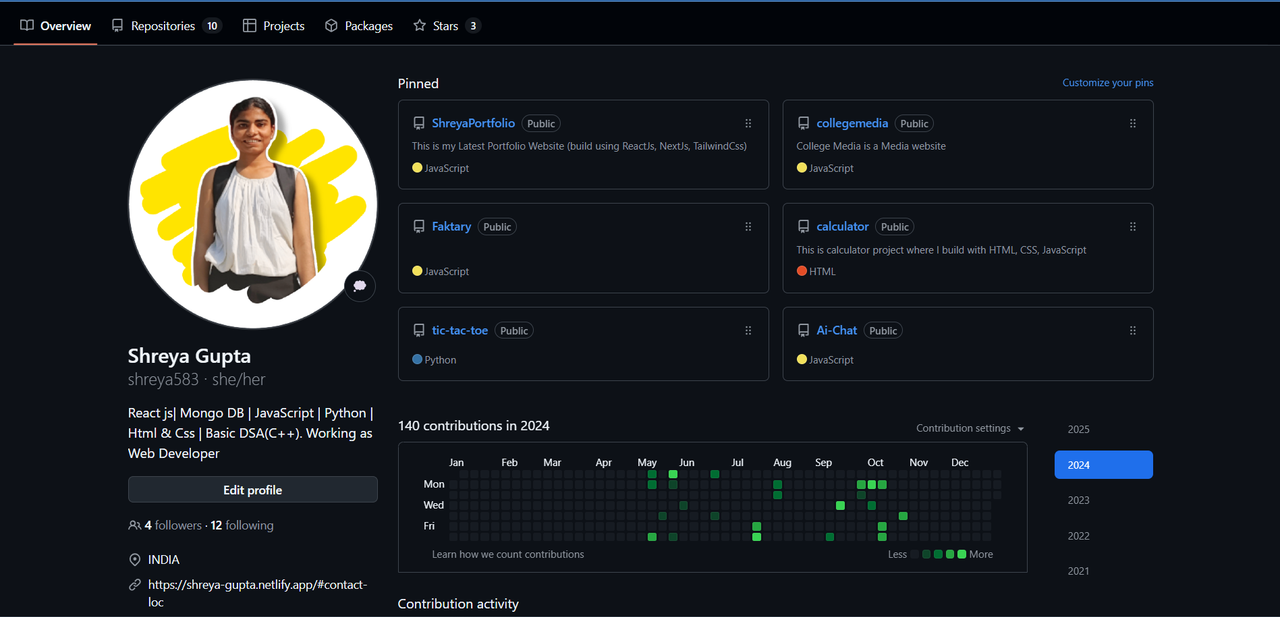
Task: Click the link icon beside netlify URL
Action: (x=135, y=585)
